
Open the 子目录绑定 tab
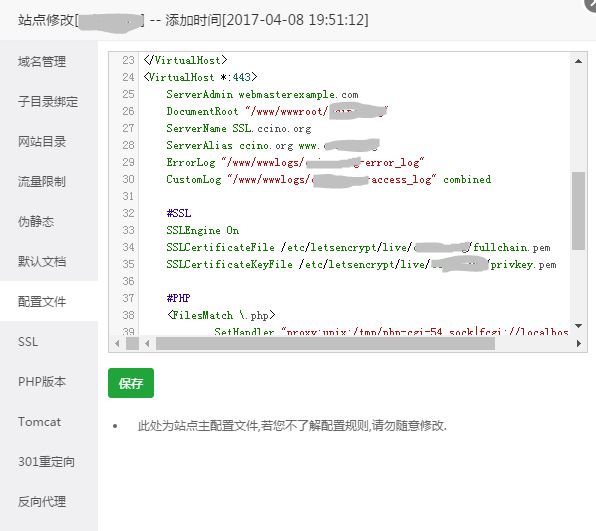tap(49, 101)
